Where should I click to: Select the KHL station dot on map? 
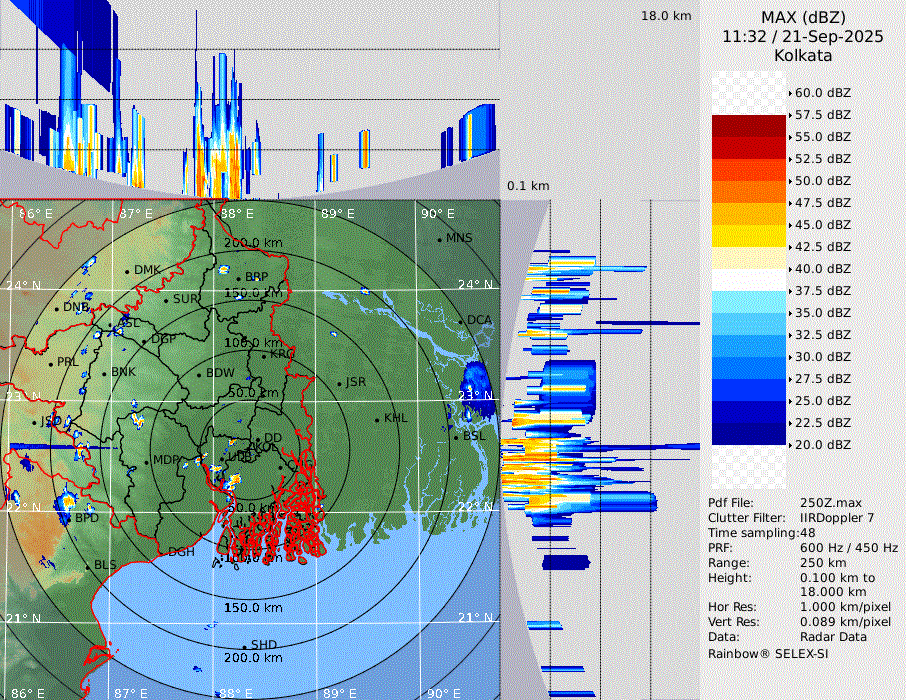(x=377, y=419)
